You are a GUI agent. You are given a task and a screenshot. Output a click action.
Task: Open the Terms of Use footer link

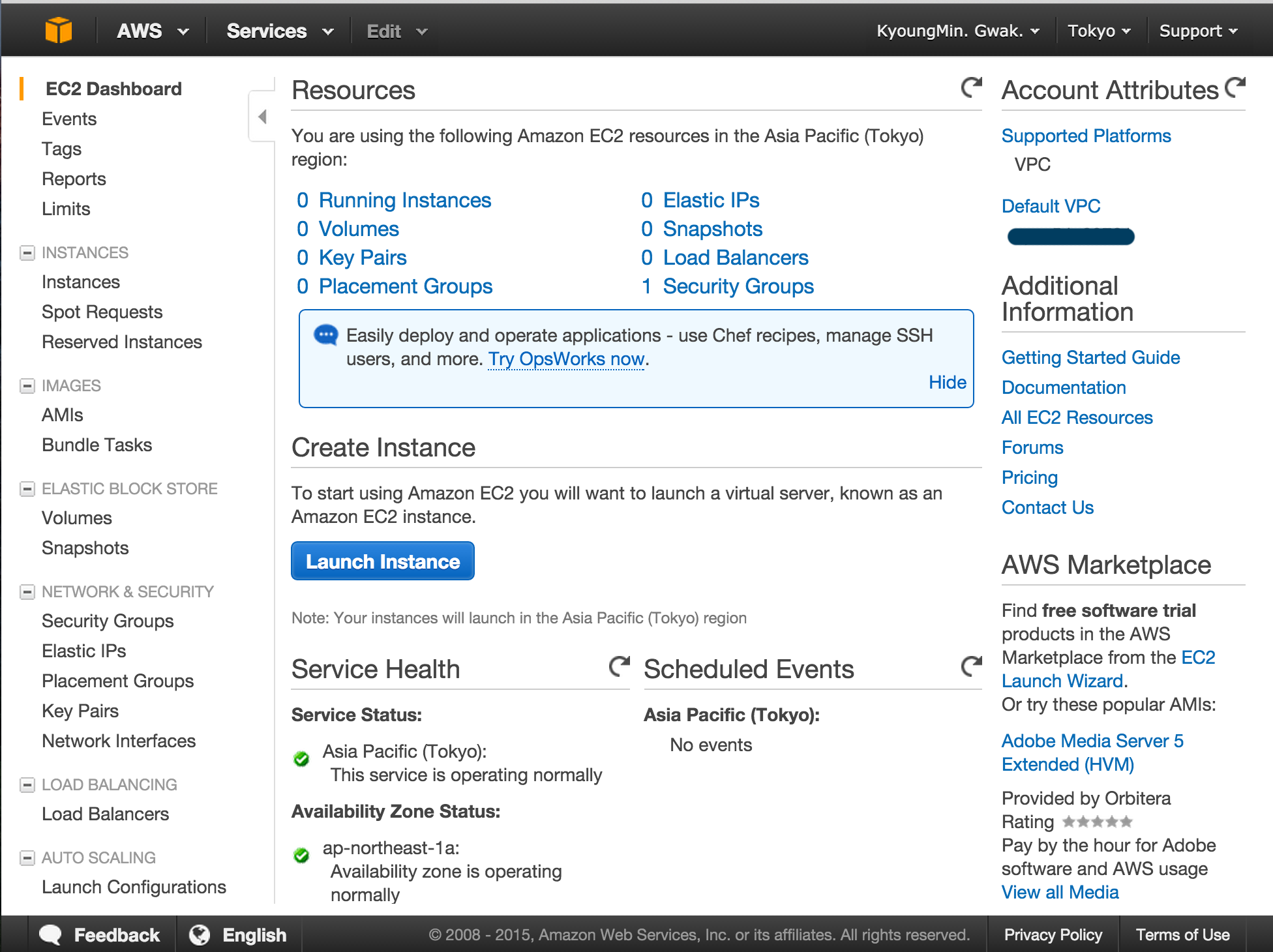click(x=1182, y=934)
